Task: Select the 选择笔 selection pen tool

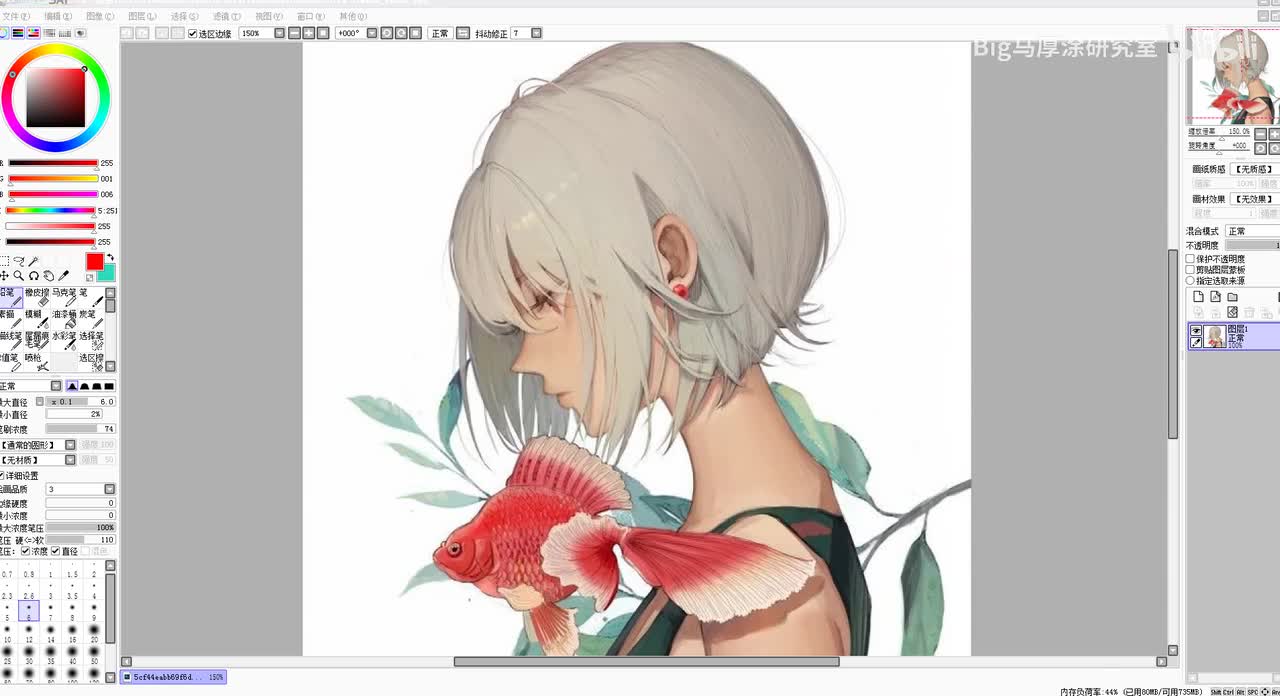Action: click(x=91, y=340)
